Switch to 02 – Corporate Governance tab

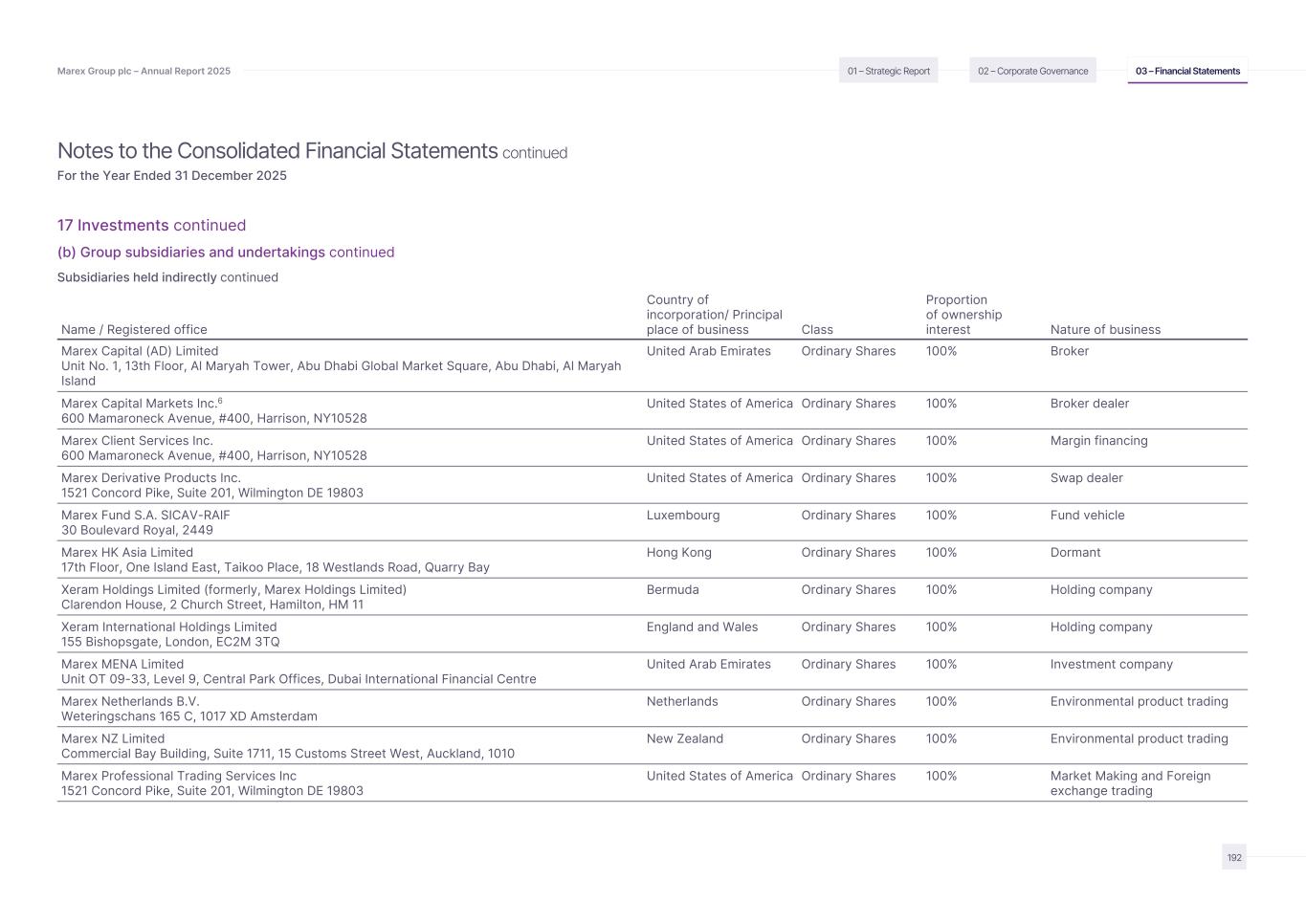pos(1032,71)
